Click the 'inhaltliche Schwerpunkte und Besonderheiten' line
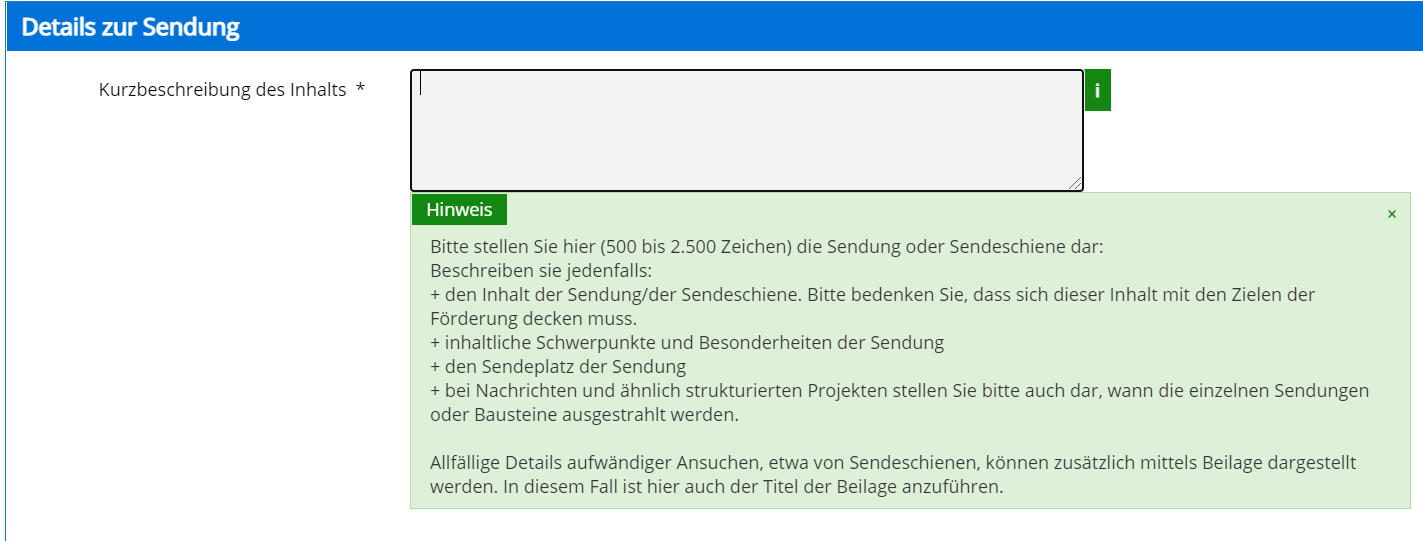The image size is (1423, 541). click(687, 343)
